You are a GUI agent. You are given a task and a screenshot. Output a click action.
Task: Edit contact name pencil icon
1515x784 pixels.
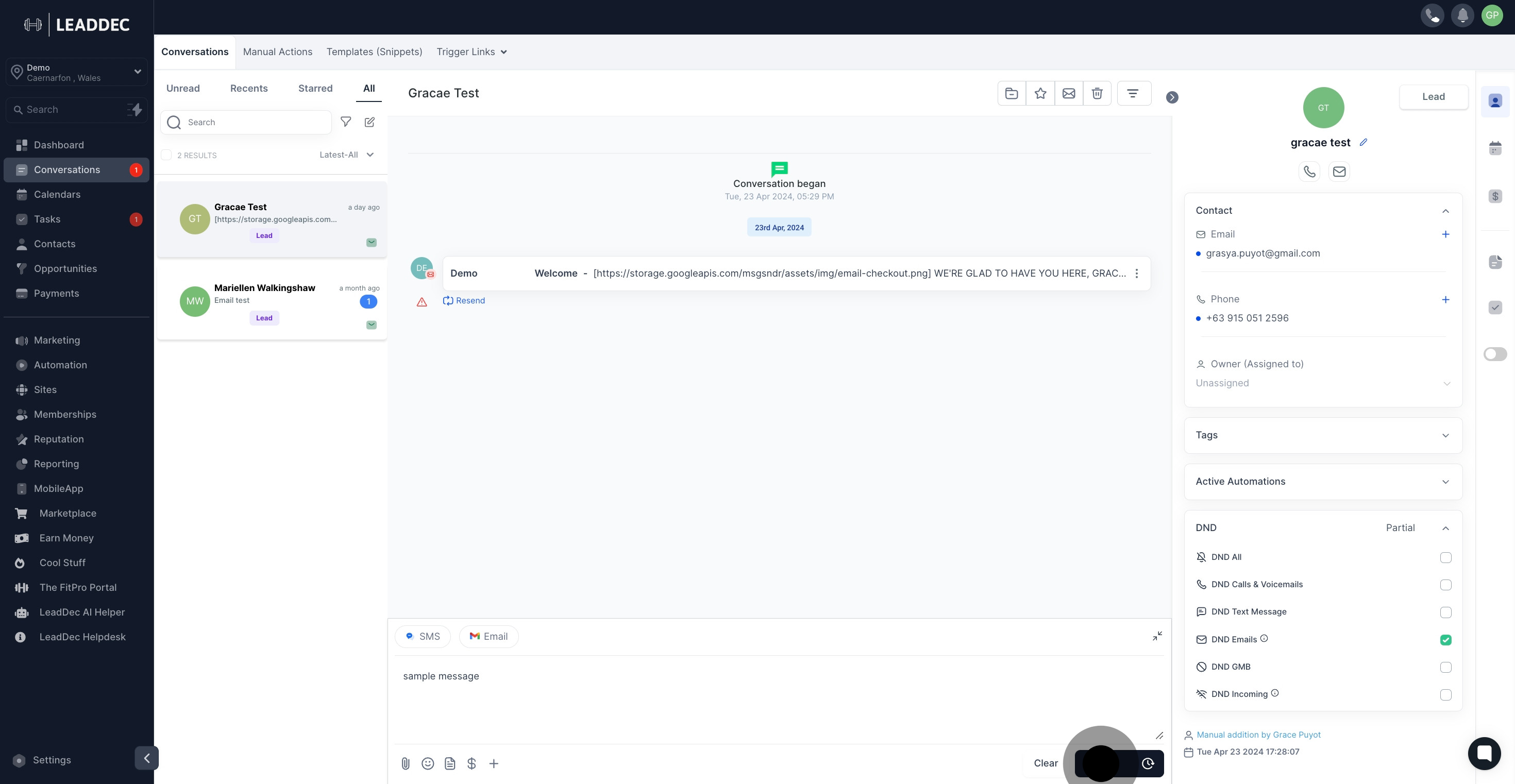(1363, 142)
